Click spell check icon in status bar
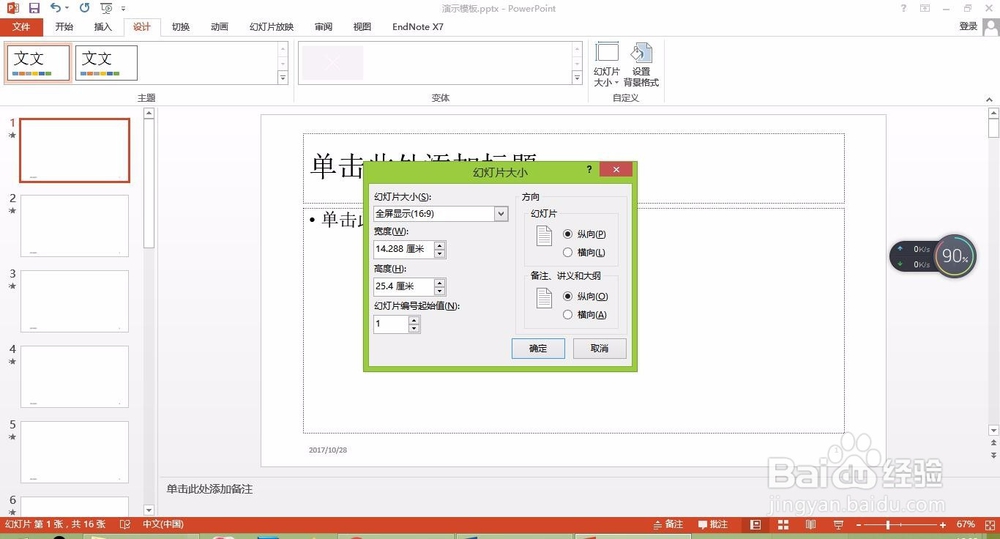Viewport: 1000px width, 539px height. point(125,524)
